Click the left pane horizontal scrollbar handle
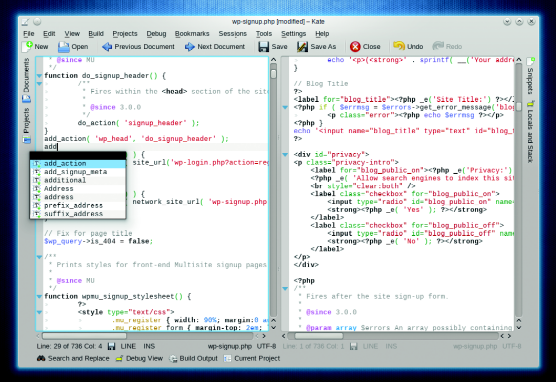Screen dimensions: 556x382 point(84,336)
